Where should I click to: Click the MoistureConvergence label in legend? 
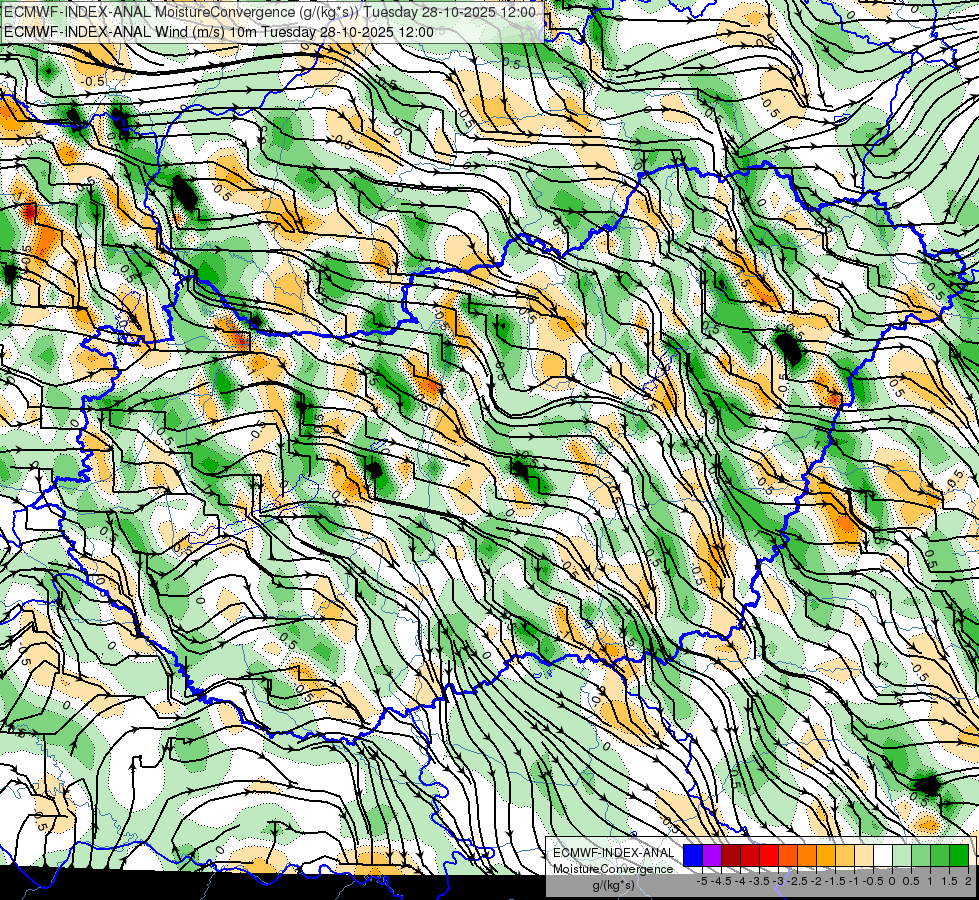(x=613, y=869)
